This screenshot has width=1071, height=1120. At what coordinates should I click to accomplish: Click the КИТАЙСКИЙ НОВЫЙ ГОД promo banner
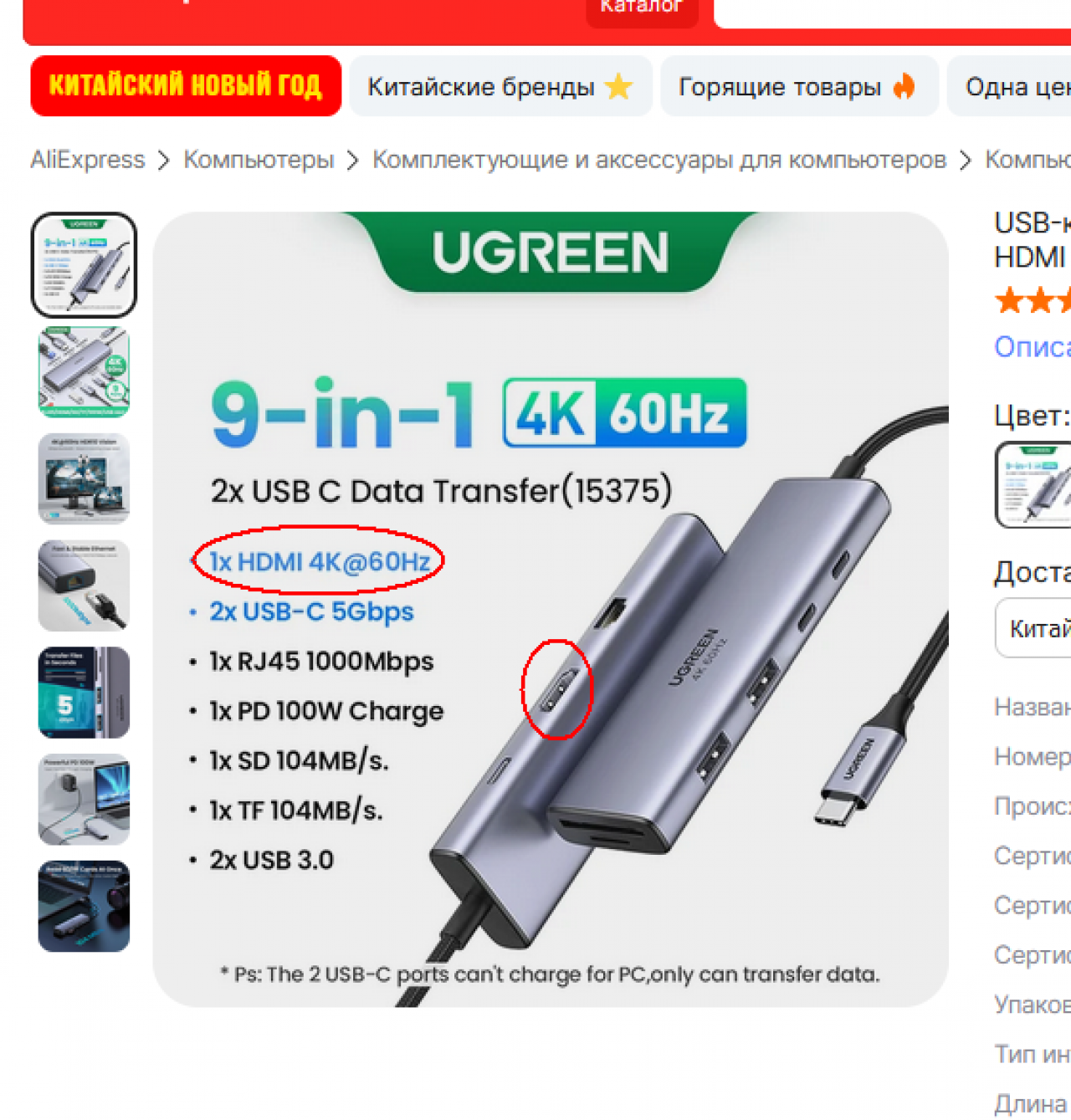[186, 86]
